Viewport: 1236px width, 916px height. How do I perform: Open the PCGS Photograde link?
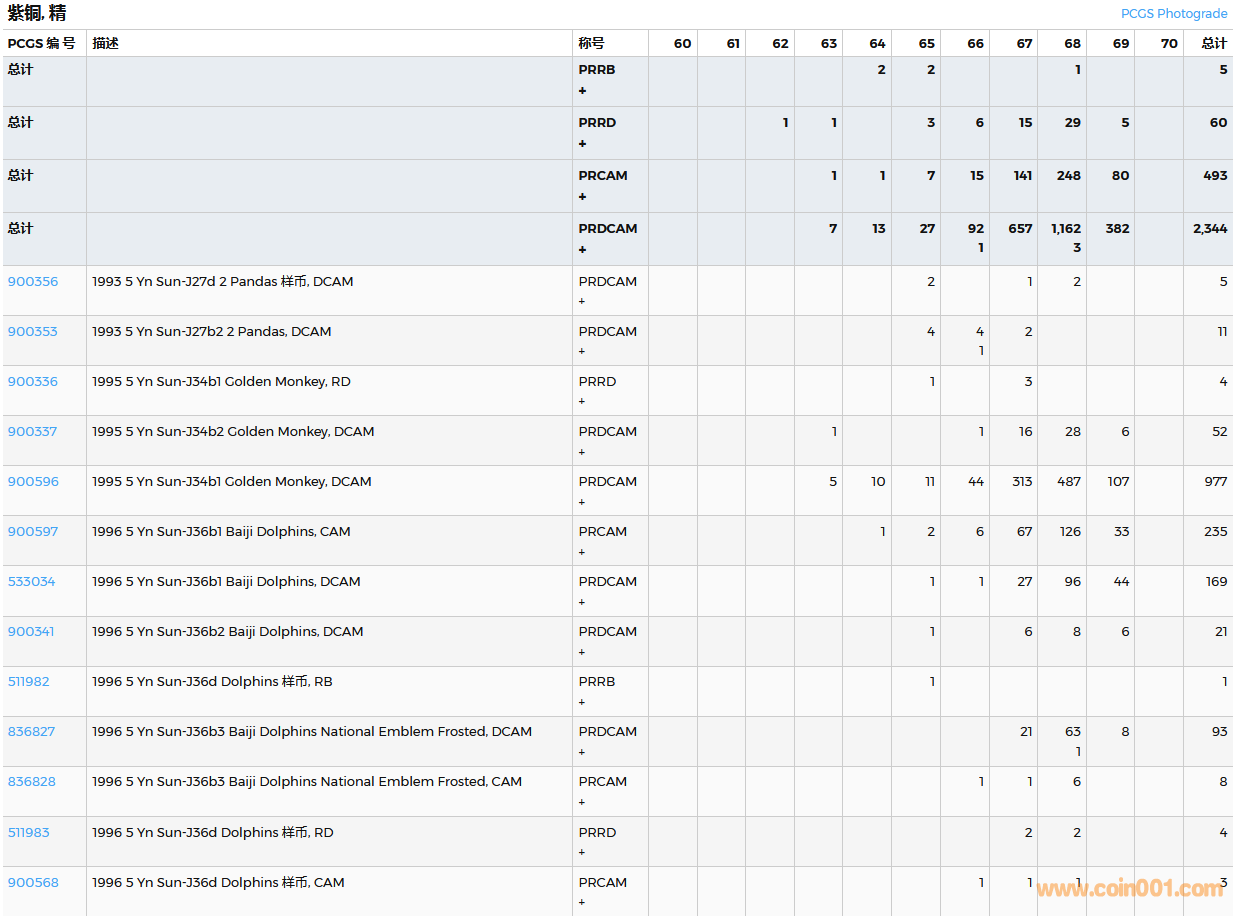point(1173,14)
